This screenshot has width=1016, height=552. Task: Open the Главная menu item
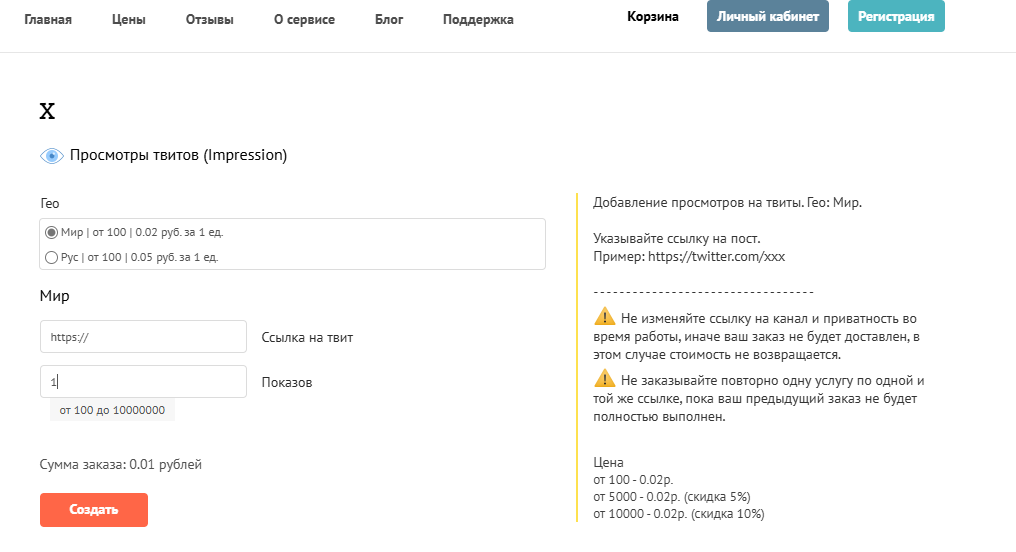(x=48, y=19)
